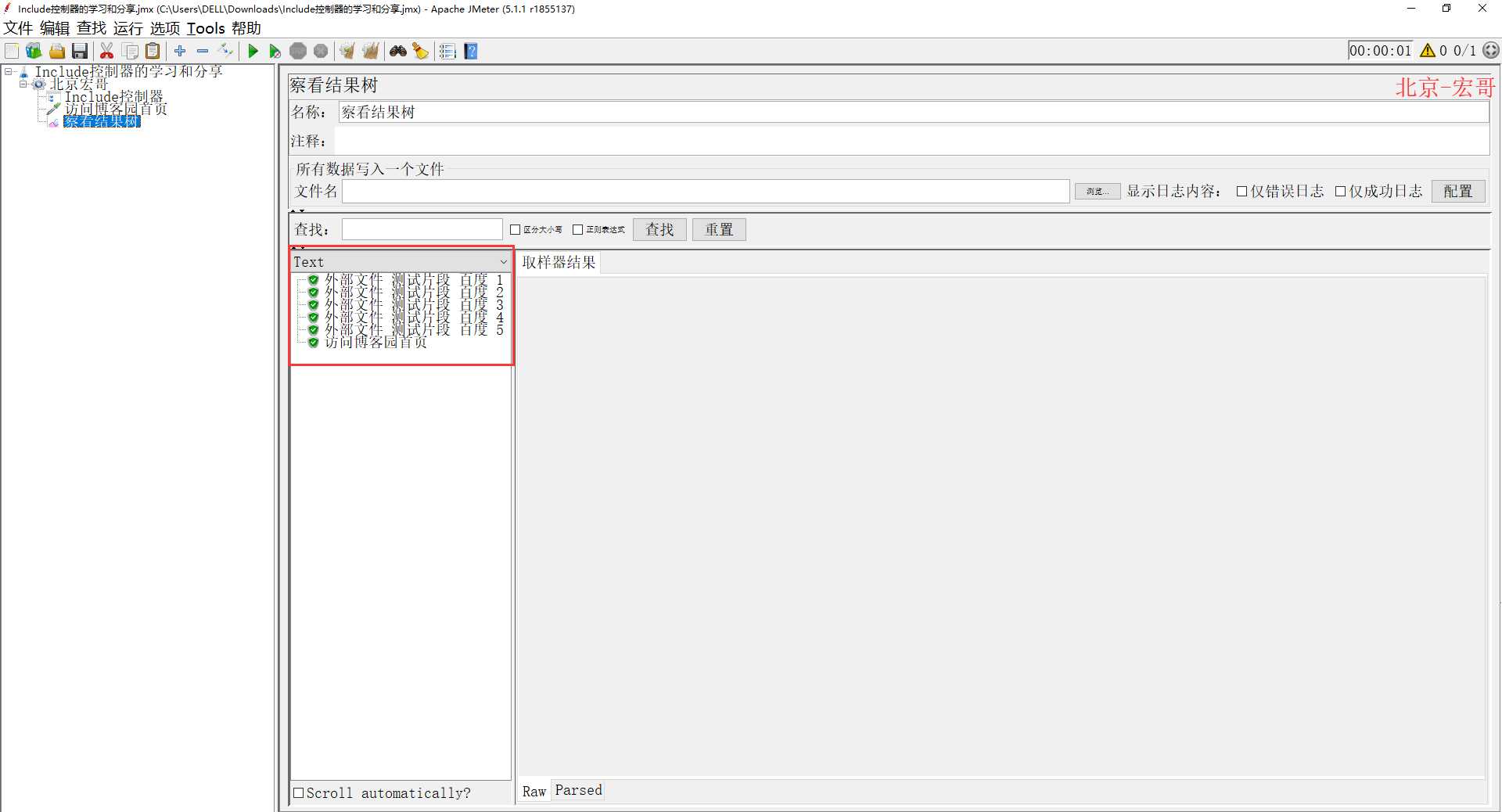Check 仅成功日志 successes-only option
Image resolution: width=1502 pixels, height=812 pixels.
click(1340, 192)
